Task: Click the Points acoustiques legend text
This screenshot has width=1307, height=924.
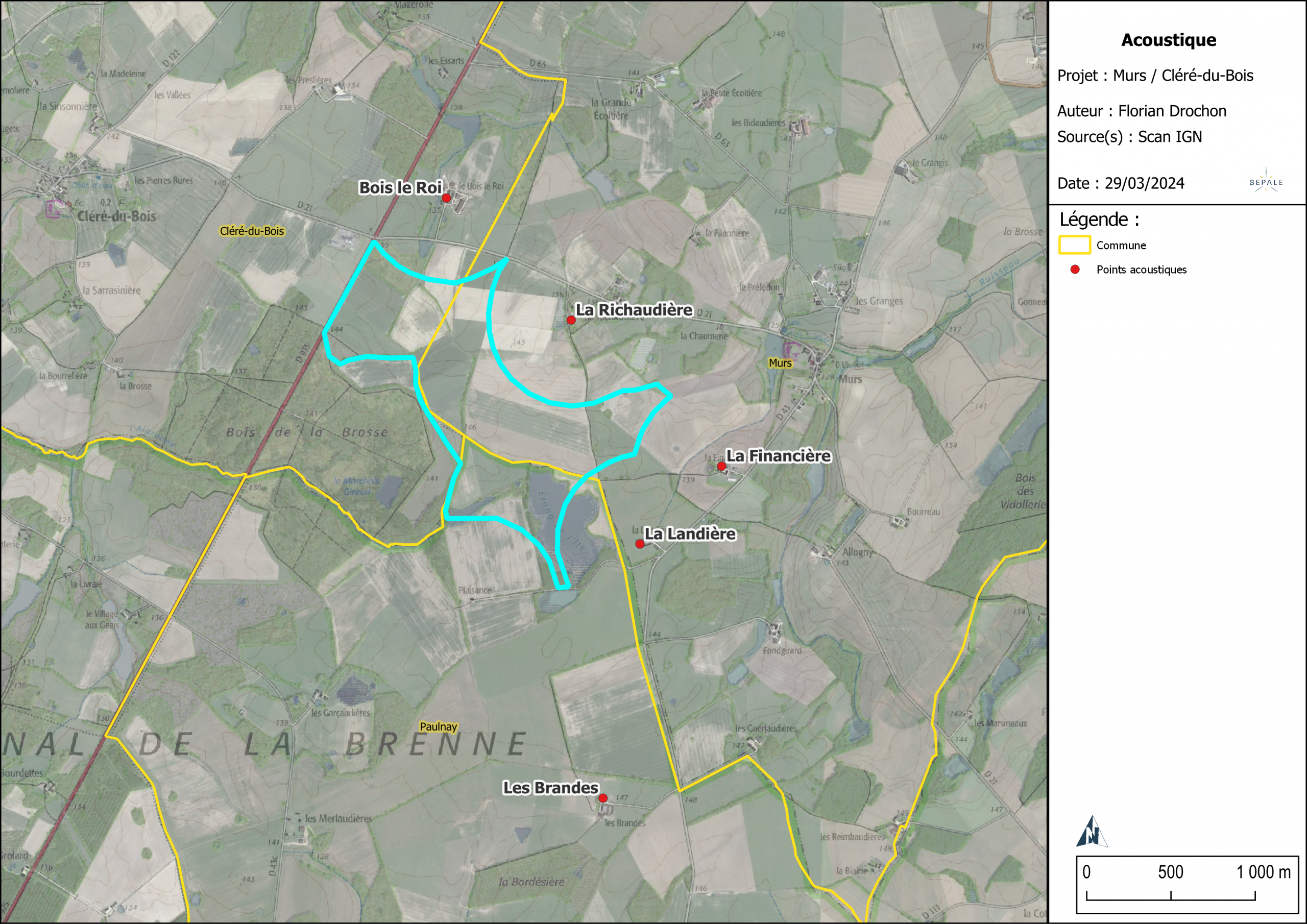Action: pos(1142,270)
